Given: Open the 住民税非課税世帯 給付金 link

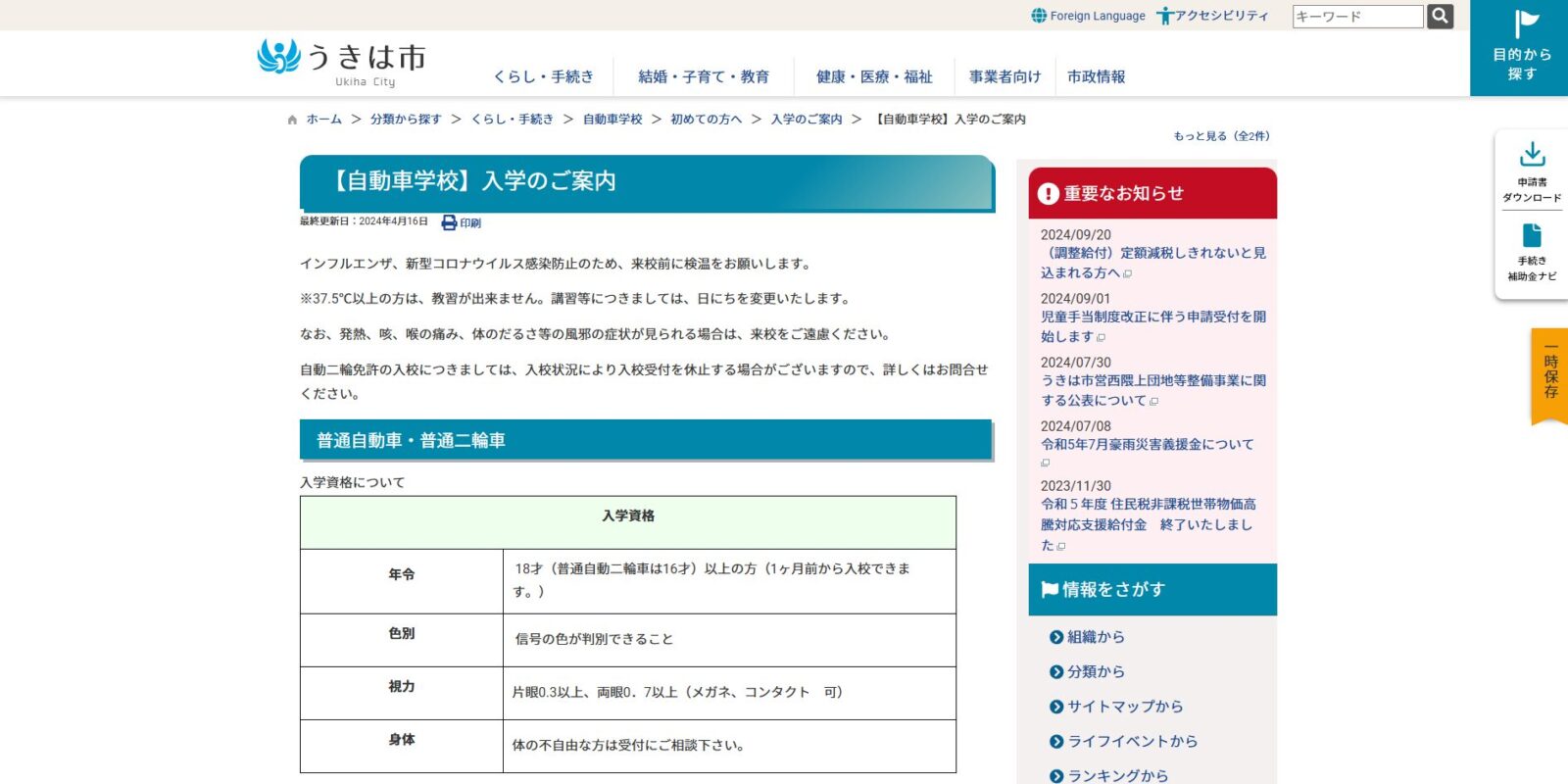Looking at the screenshot, I should click(1149, 524).
